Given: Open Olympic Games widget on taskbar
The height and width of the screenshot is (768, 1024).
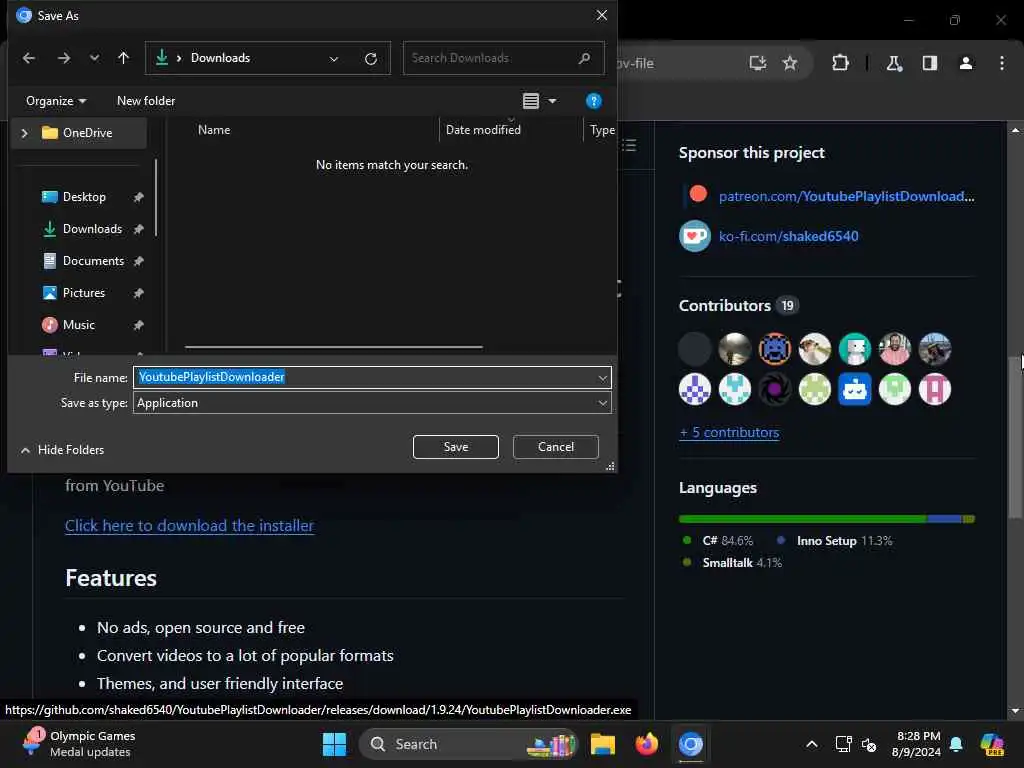Looking at the screenshot, I should pos(78,744).
